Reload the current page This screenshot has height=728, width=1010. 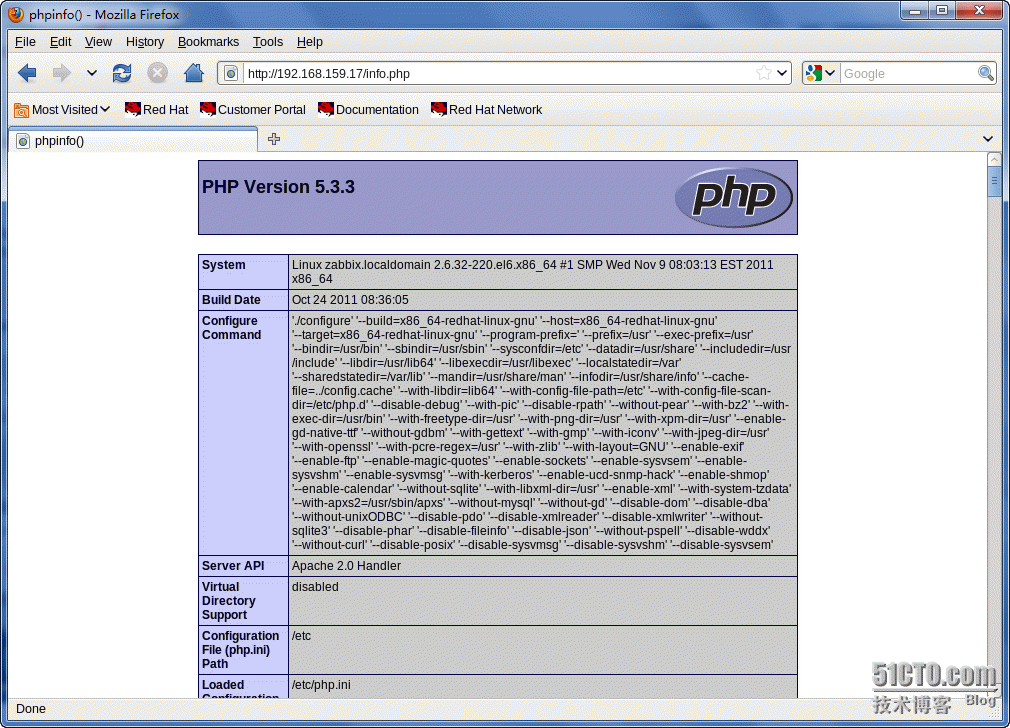pos(122,73)
